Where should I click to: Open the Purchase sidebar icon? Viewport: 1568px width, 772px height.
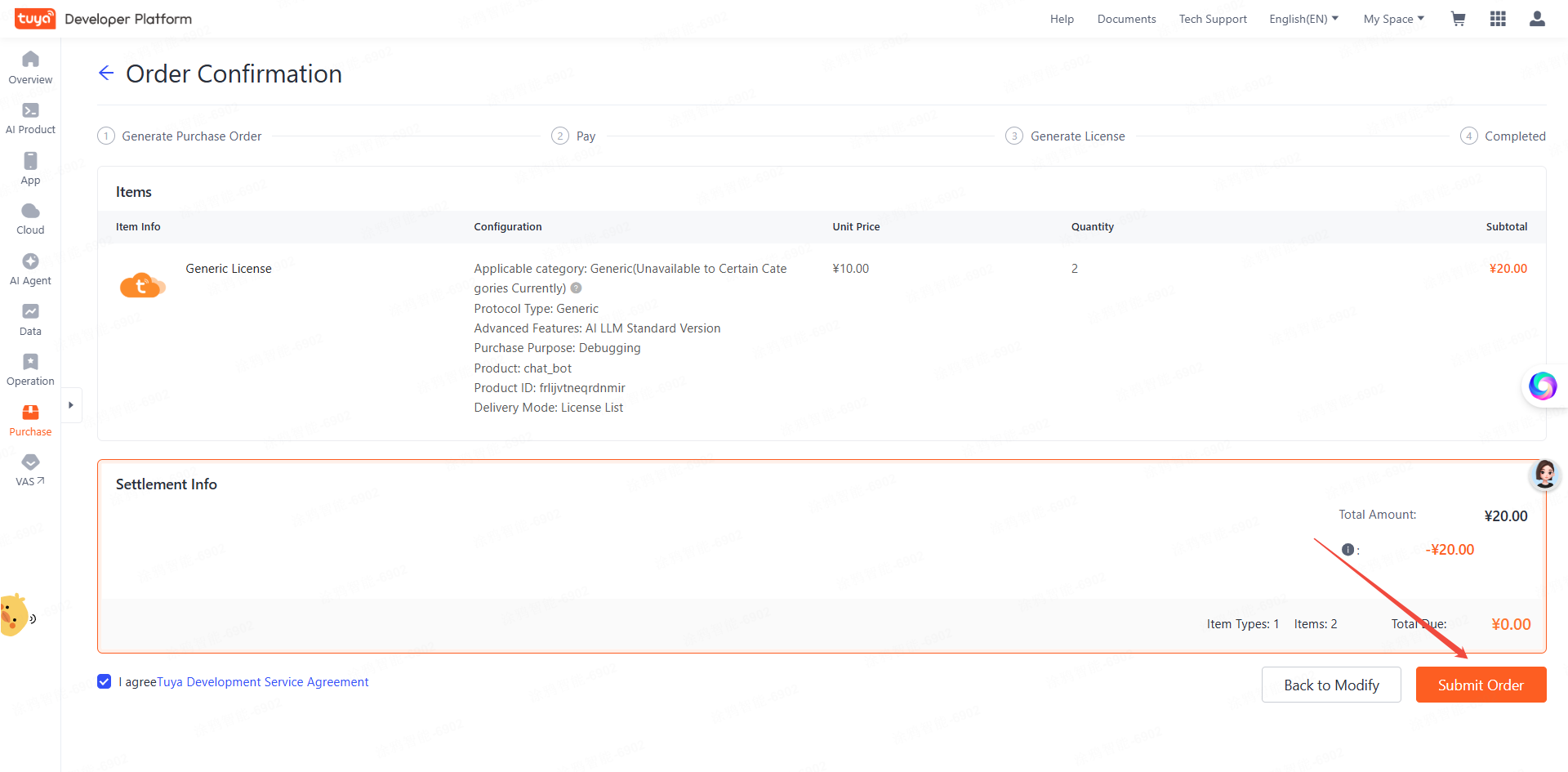coord(30,413)
